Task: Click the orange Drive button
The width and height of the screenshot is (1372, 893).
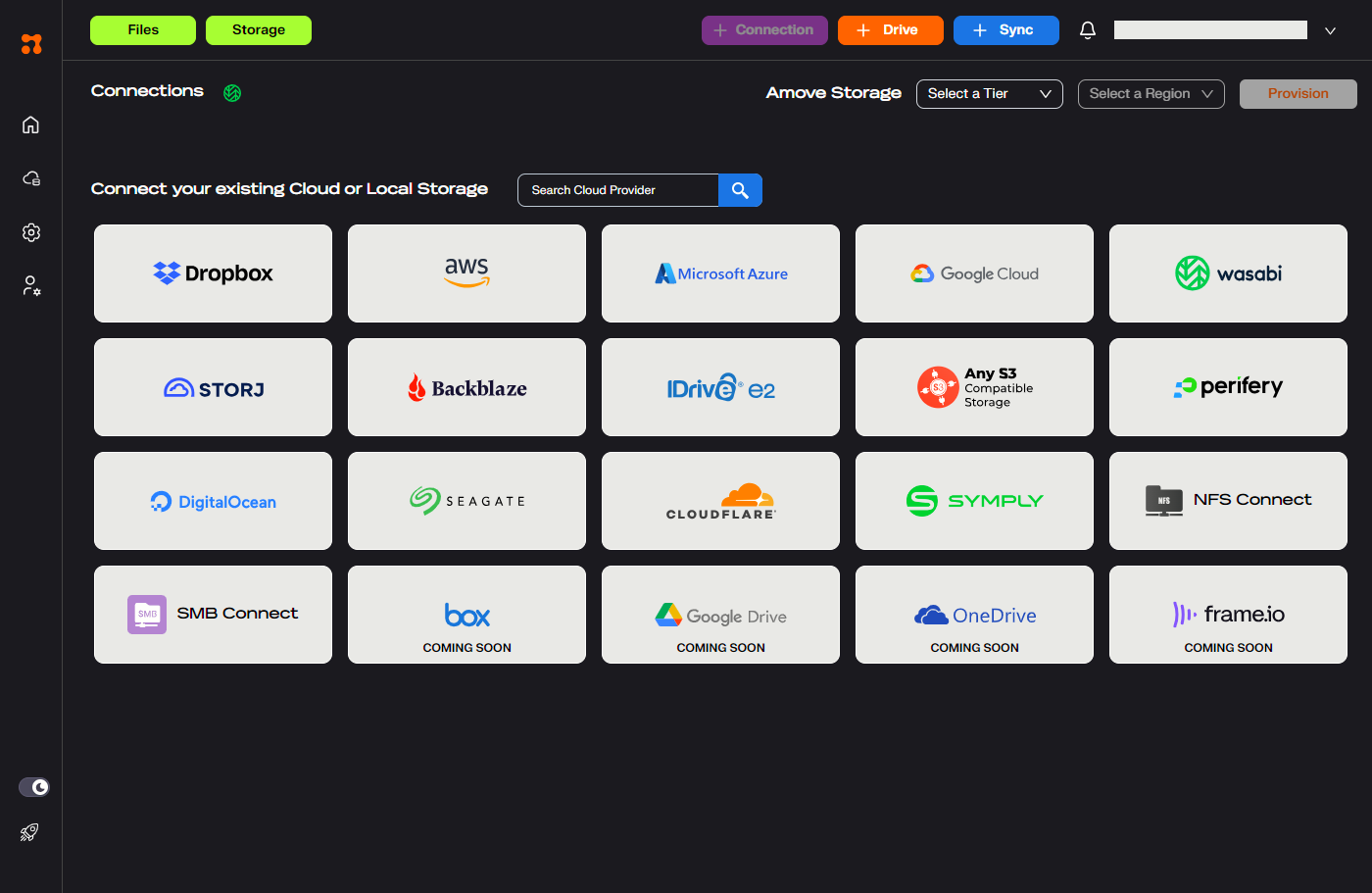Action: [x=890, y=30]
